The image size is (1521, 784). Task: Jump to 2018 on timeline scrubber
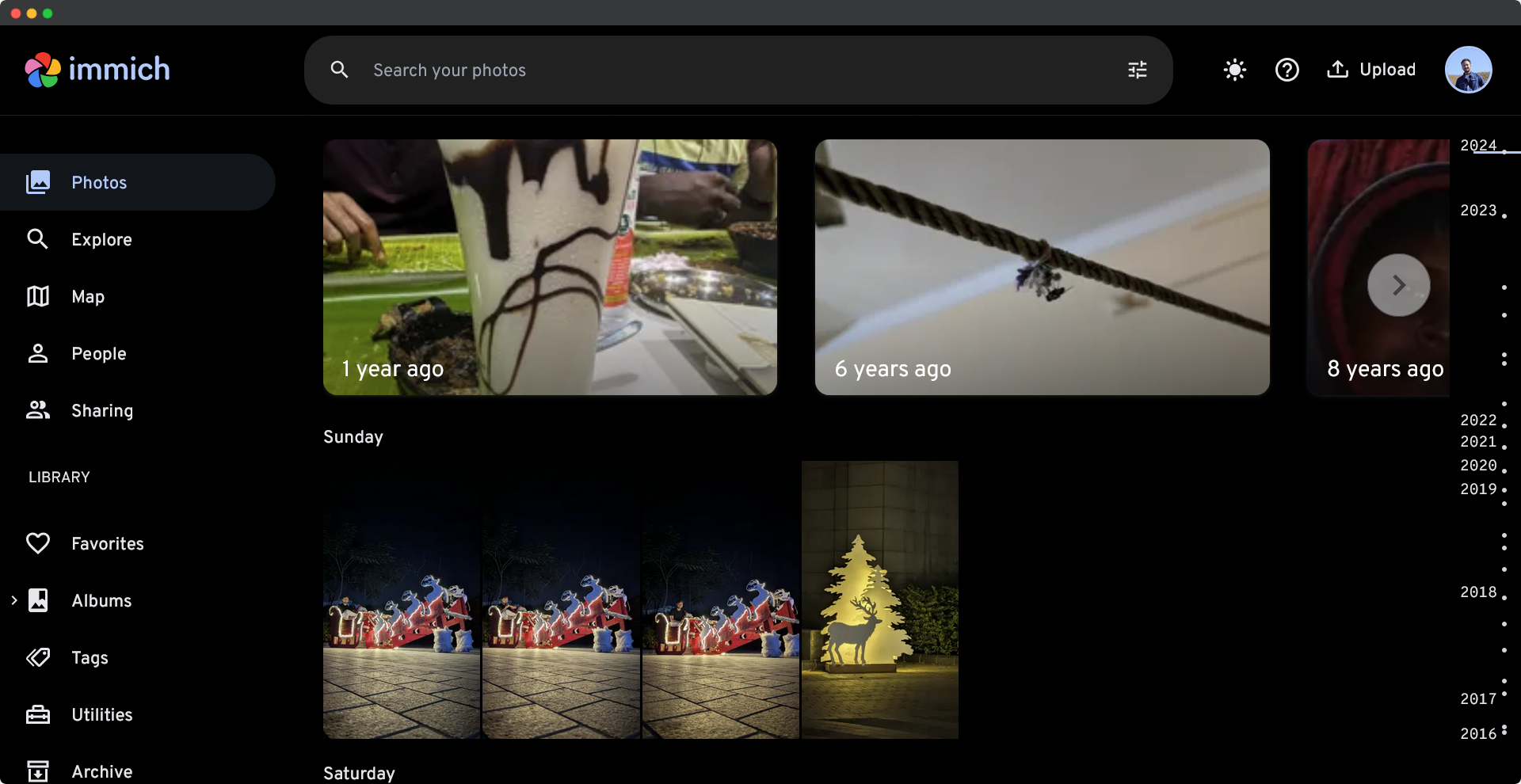(x=1478, y=592)
